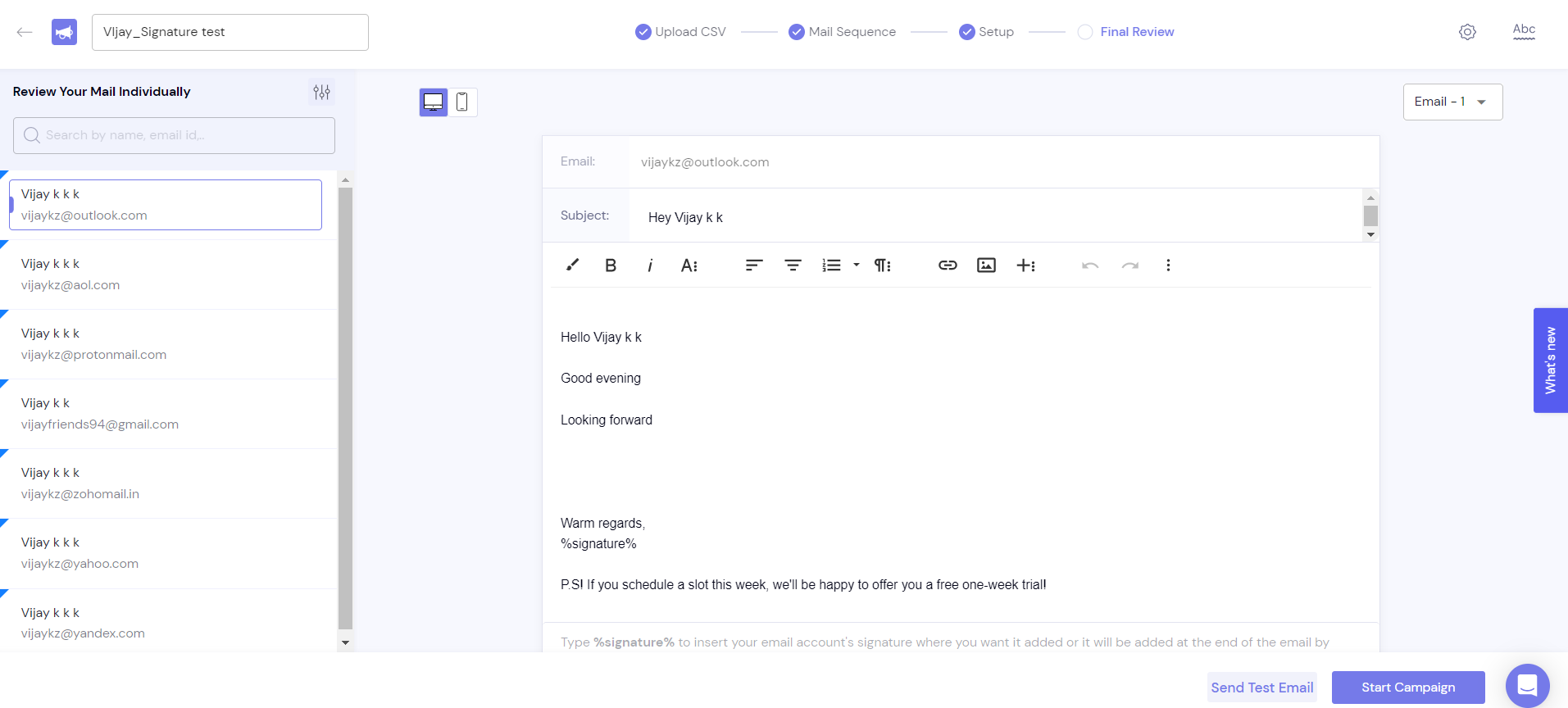Click the recipient email vijaykz@outlook.com field
Image resolution: width=1568 pixels, height=708 pixels.
point(1003,162)
